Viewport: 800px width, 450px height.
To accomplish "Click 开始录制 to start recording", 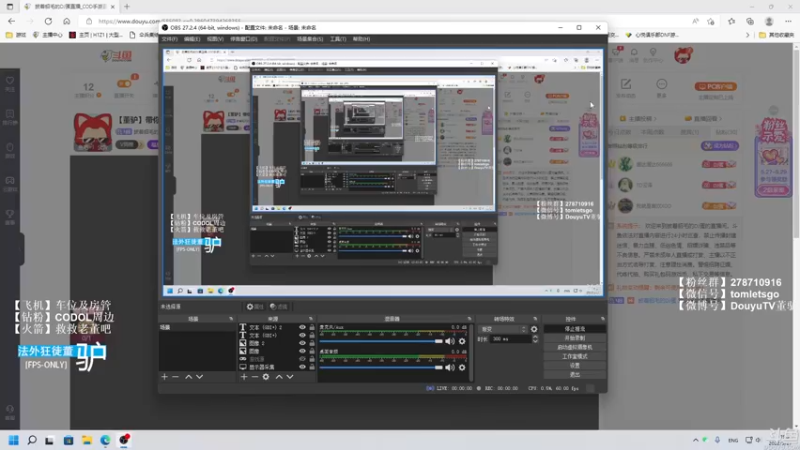I will click(574, 338).
